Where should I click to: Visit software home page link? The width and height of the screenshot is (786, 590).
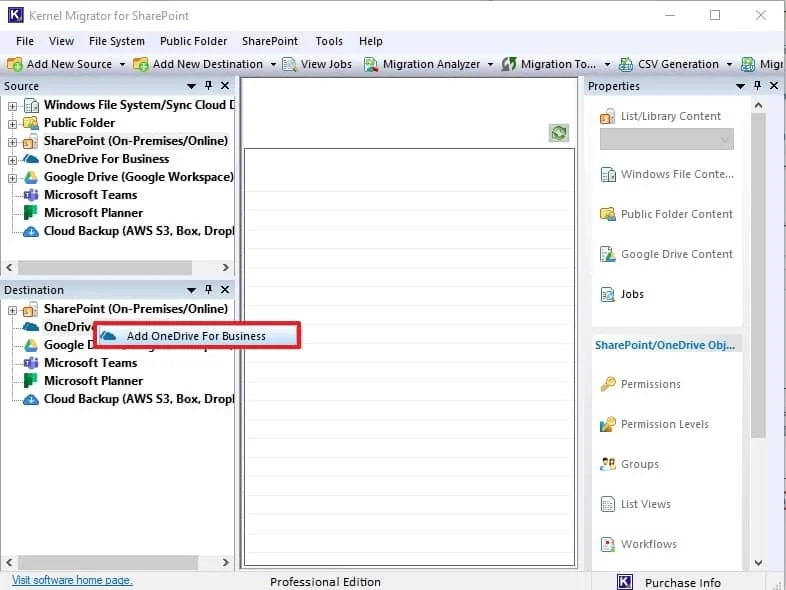pyautogui.click(x=72, y=580)
